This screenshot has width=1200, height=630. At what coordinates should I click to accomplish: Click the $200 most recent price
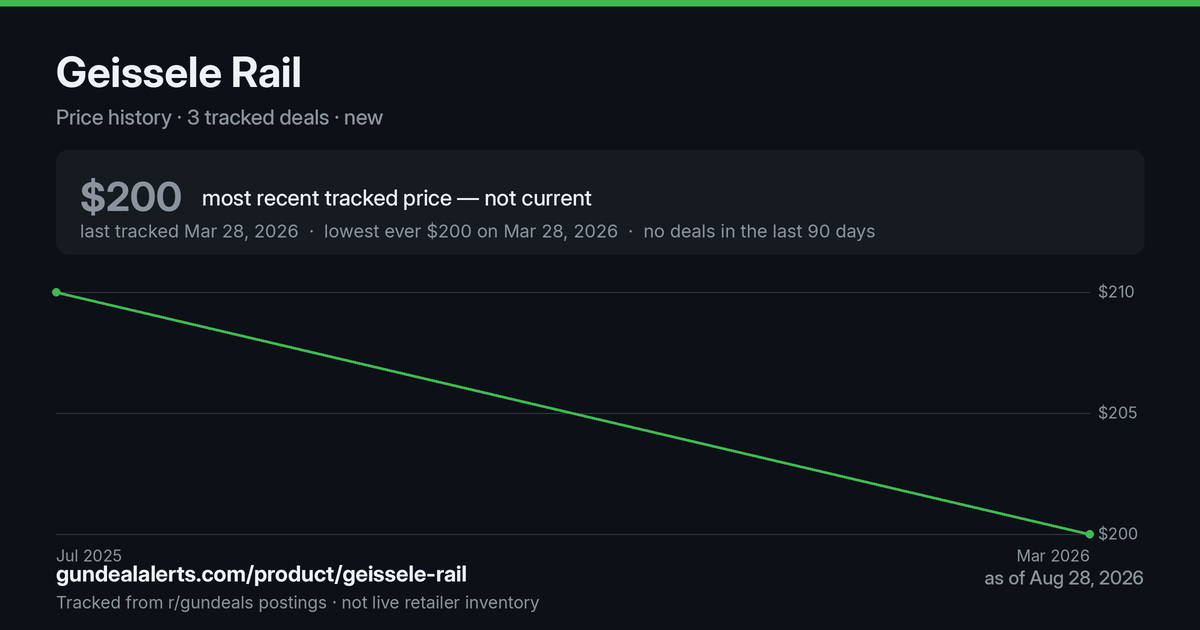click(x=130, y=197)
